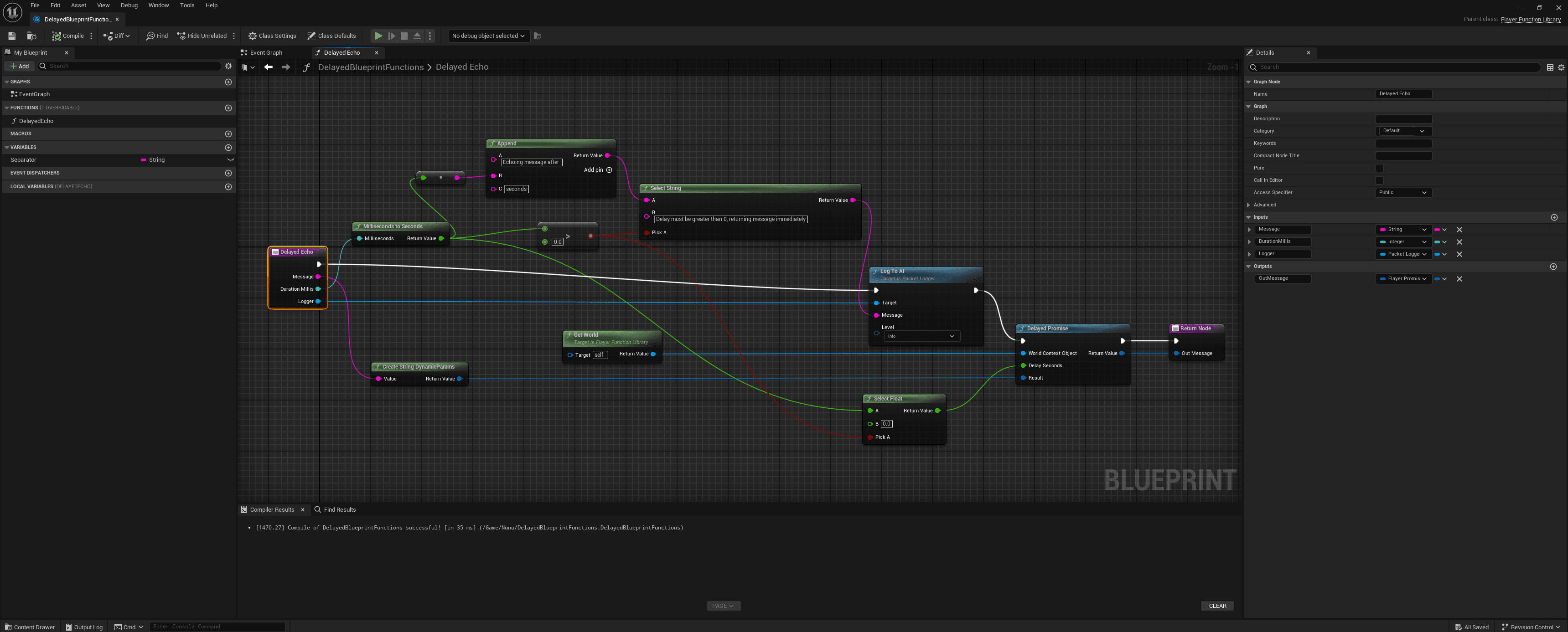Add a new event dispatcher
The width and height of the screenshot is (1568, 632).
click(x=228, y=173)
